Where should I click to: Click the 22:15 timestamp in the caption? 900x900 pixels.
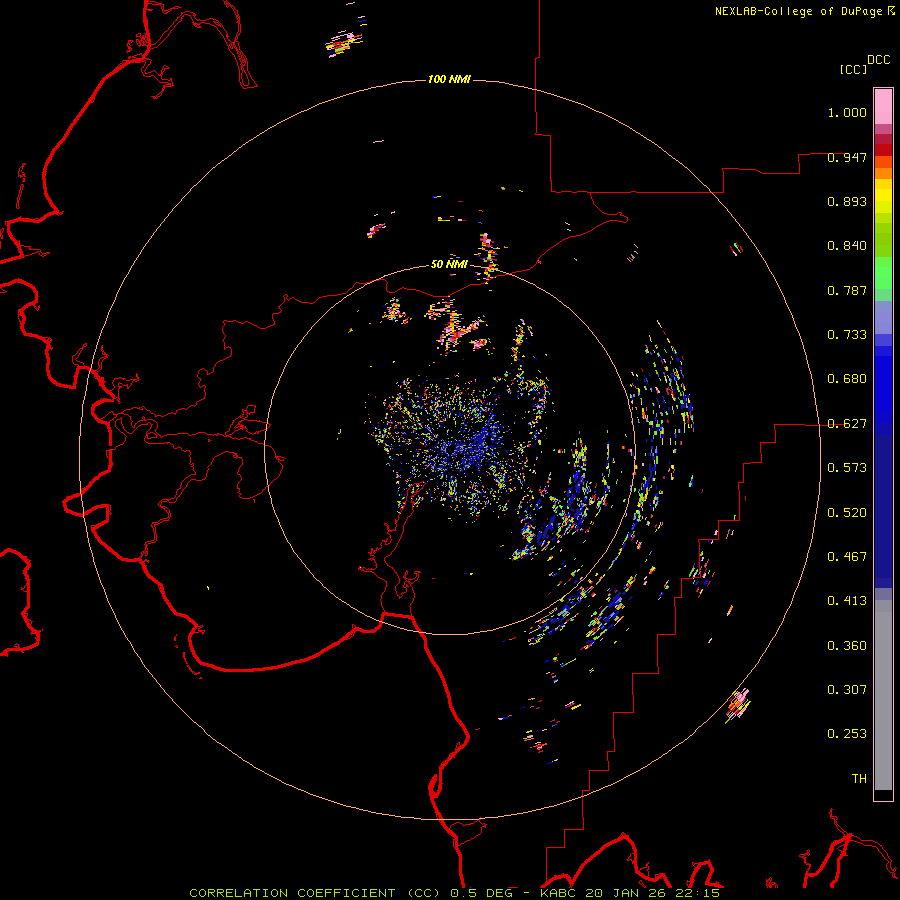click(698, 893)
